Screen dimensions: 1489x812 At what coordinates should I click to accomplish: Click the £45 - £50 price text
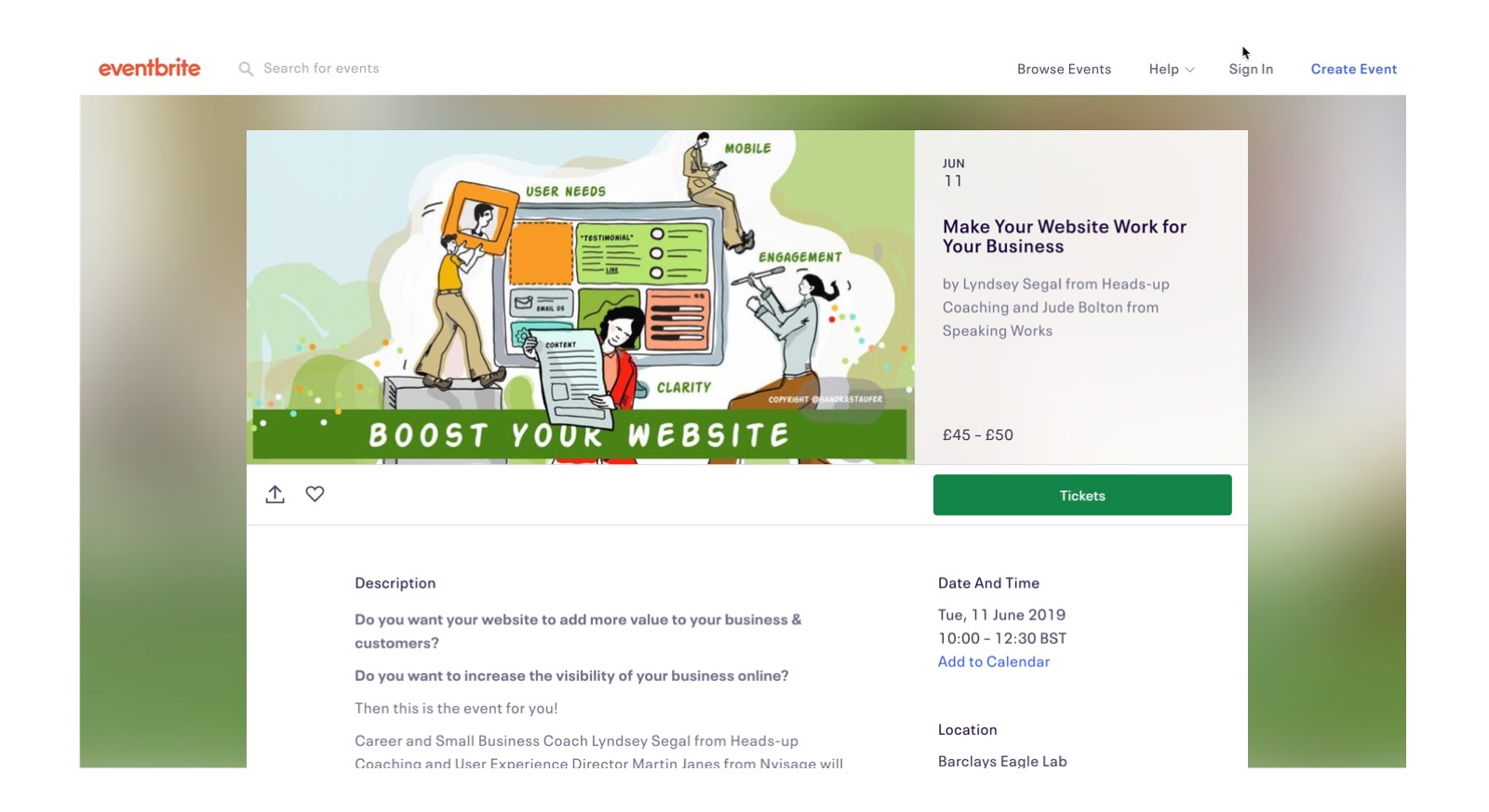(977, 434)
